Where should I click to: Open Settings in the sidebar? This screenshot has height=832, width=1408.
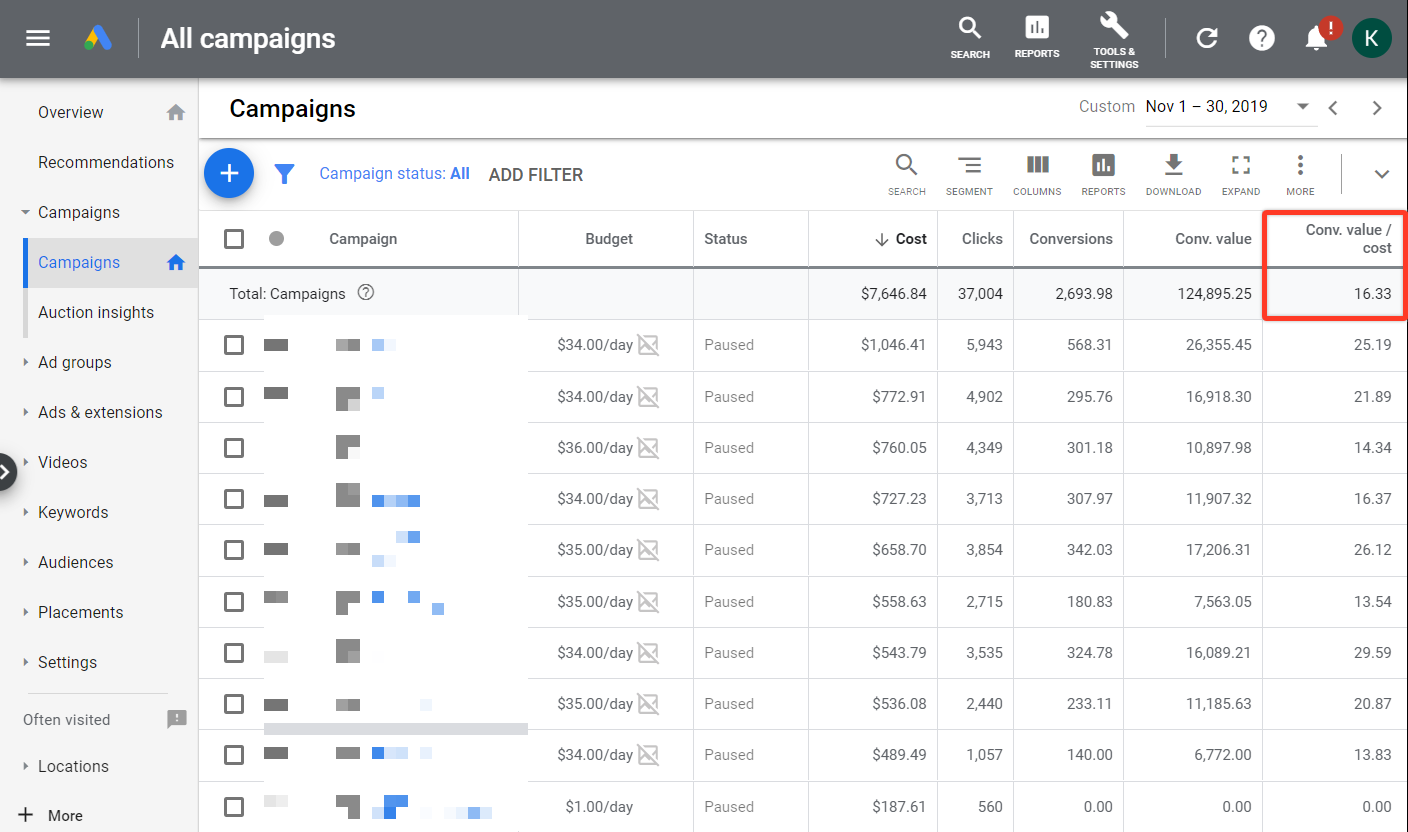pos(68,662)
